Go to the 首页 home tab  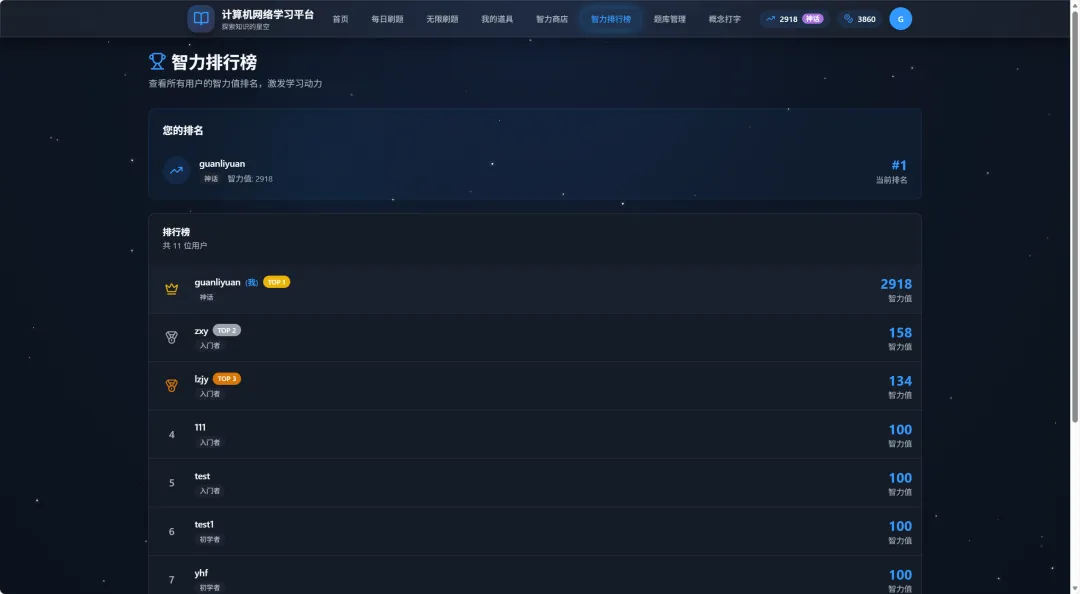point(340,19)
